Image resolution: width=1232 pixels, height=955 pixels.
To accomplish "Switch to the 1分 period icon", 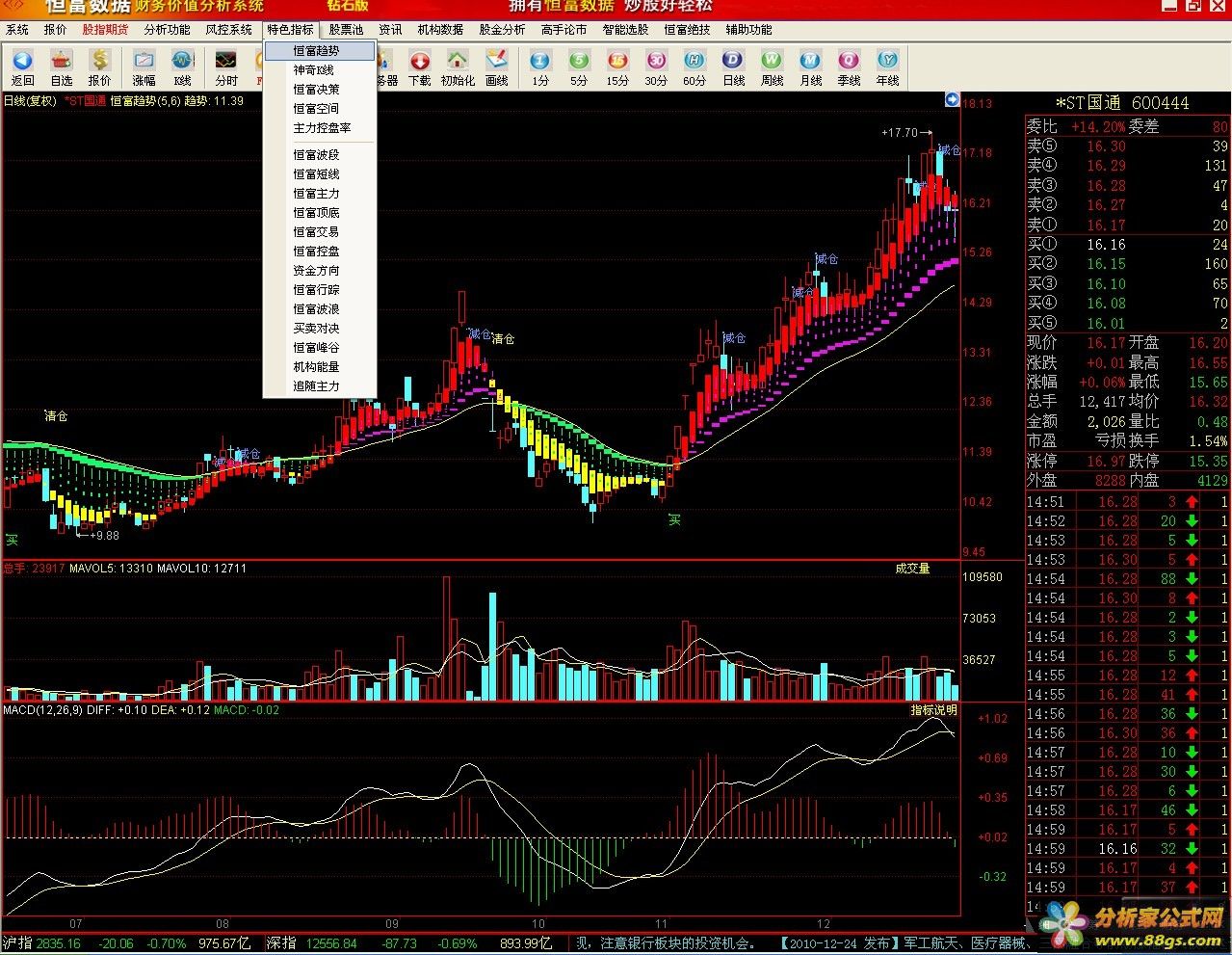I will 540,61.
